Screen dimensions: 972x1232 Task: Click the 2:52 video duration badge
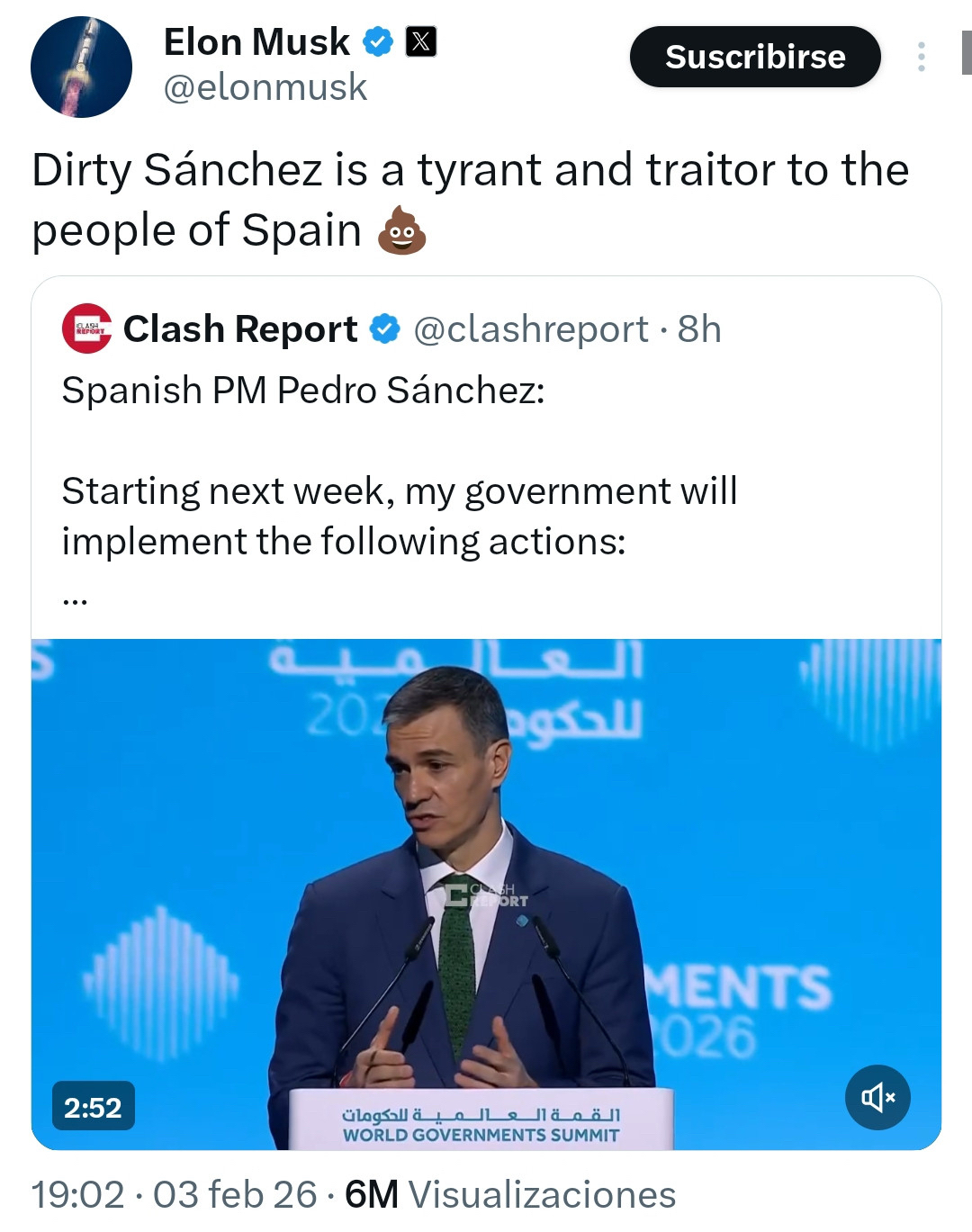[x=93, y=1107]
